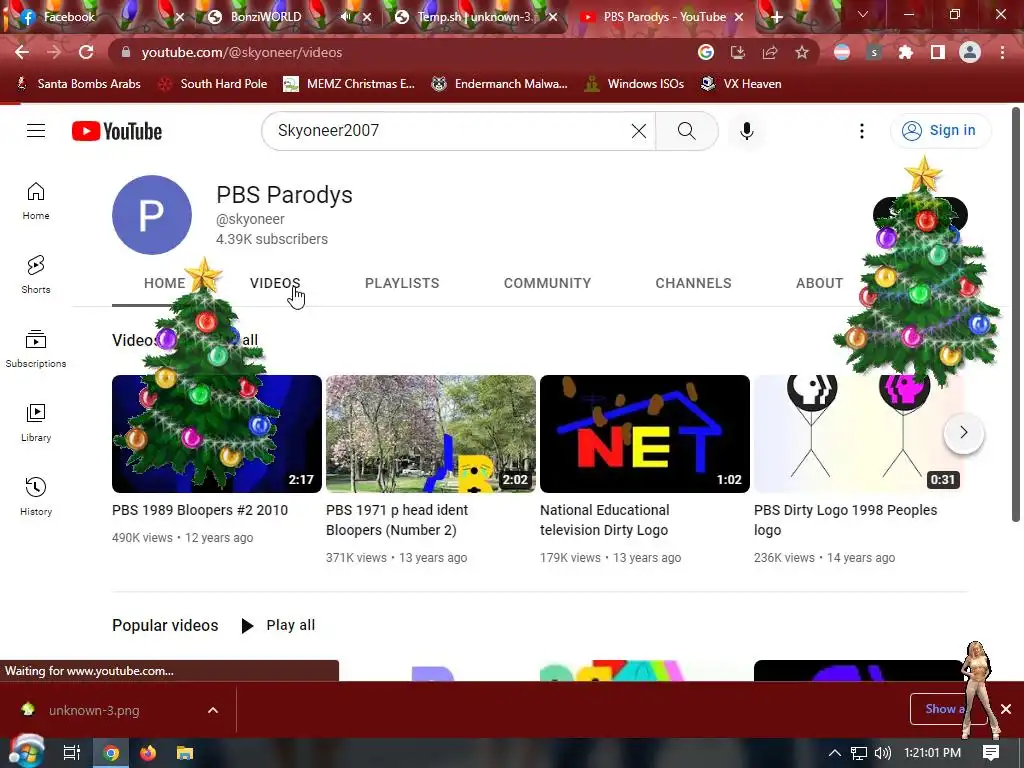Open Subscriptions in the left sidebar
1024x768 pixels.
[36, 349]
